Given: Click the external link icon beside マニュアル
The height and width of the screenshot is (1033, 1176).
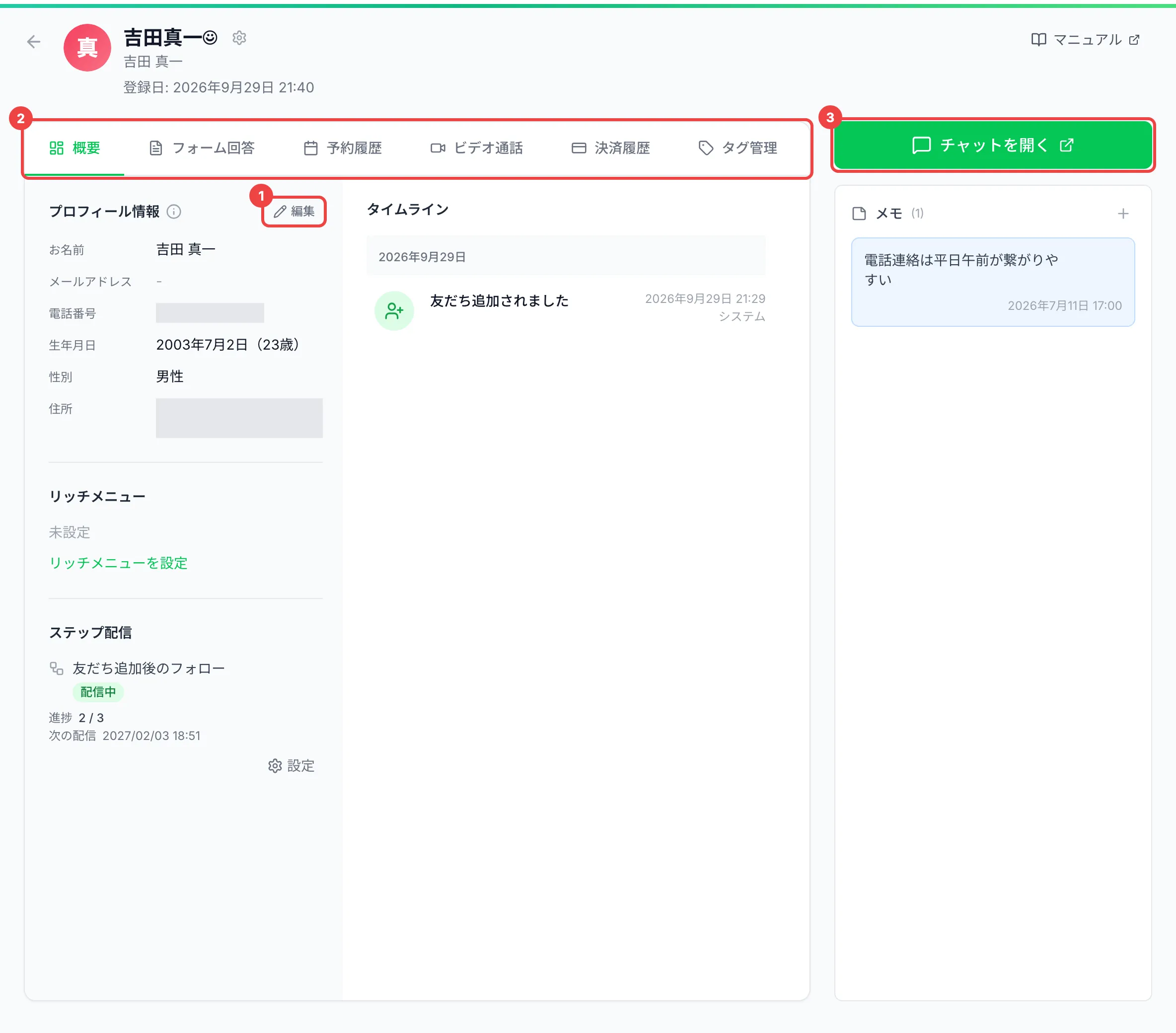Looking at the screenshot, I should (x=1135, y=40).
